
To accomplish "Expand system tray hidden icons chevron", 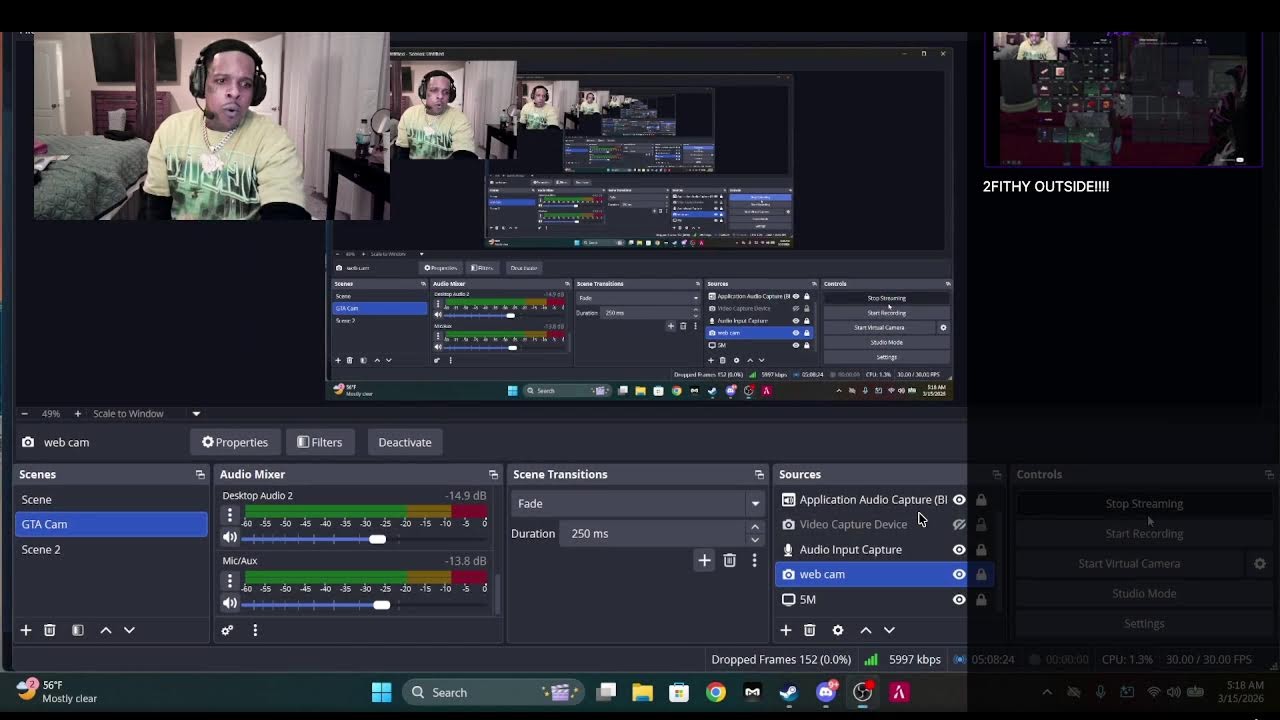I will pos(1047,692).
